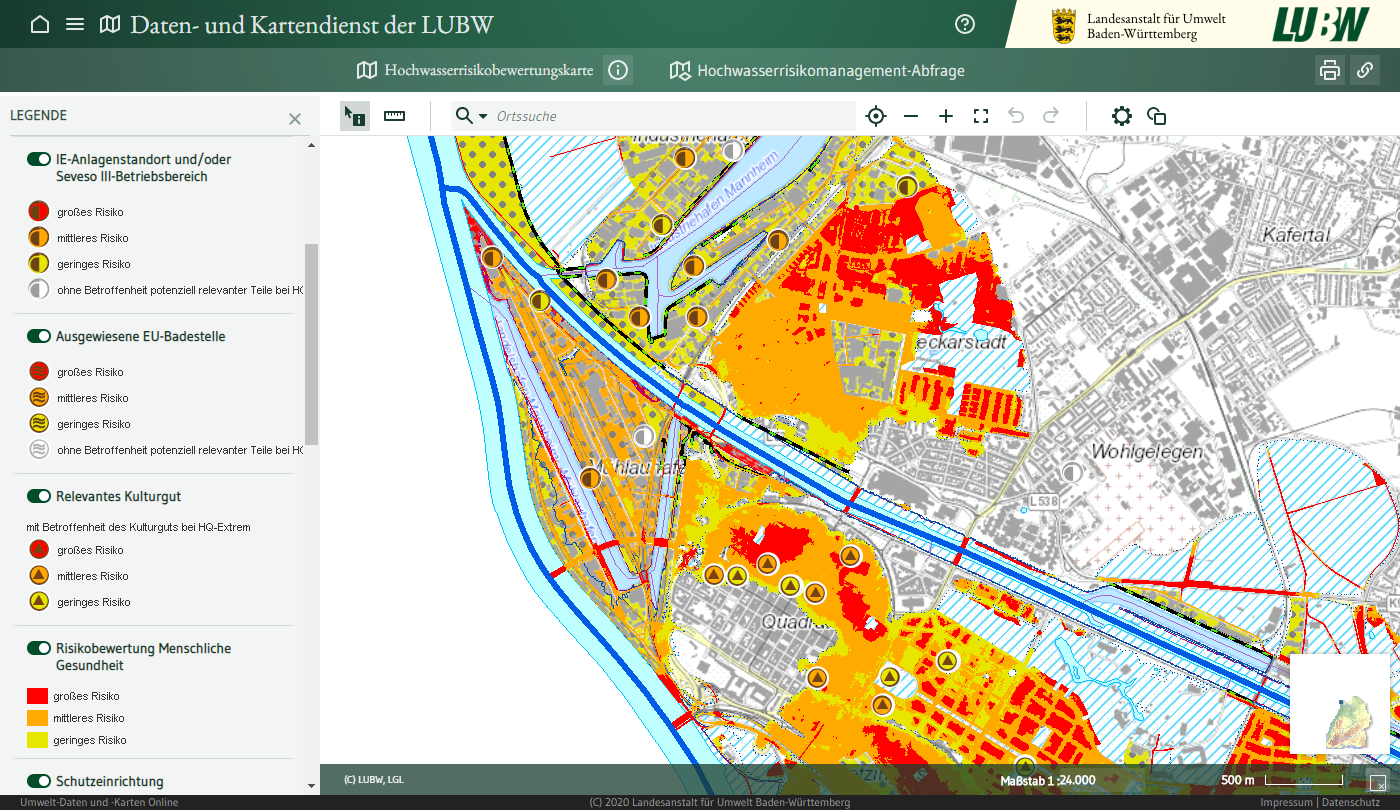Open map settings gear
Image resolution: width=1400 pixels, height=810 pixels.
click(x=1122, y=116)
